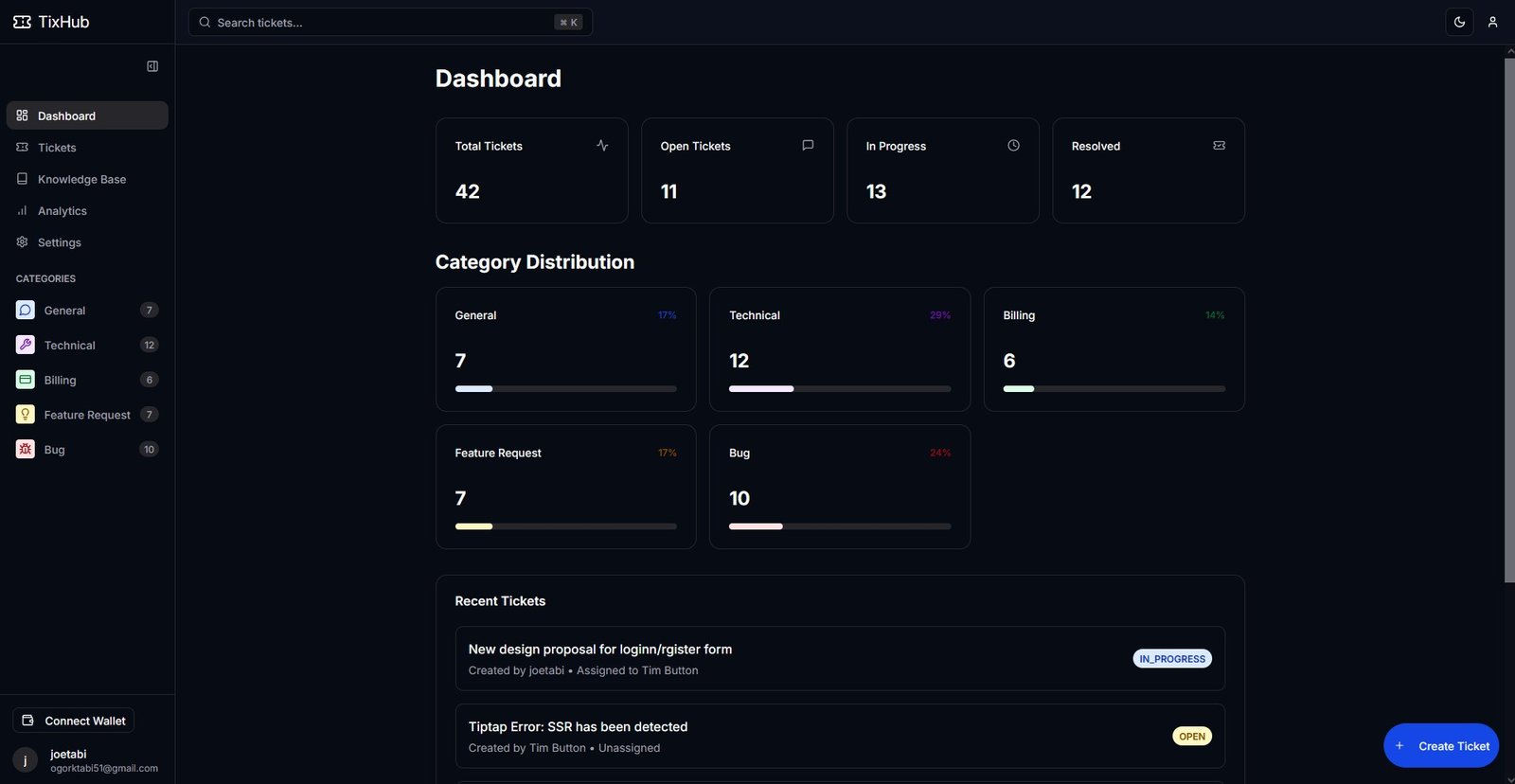Click the joetabi avatar circle
Screen dimensions: 1515x784
tap(26, 760)
